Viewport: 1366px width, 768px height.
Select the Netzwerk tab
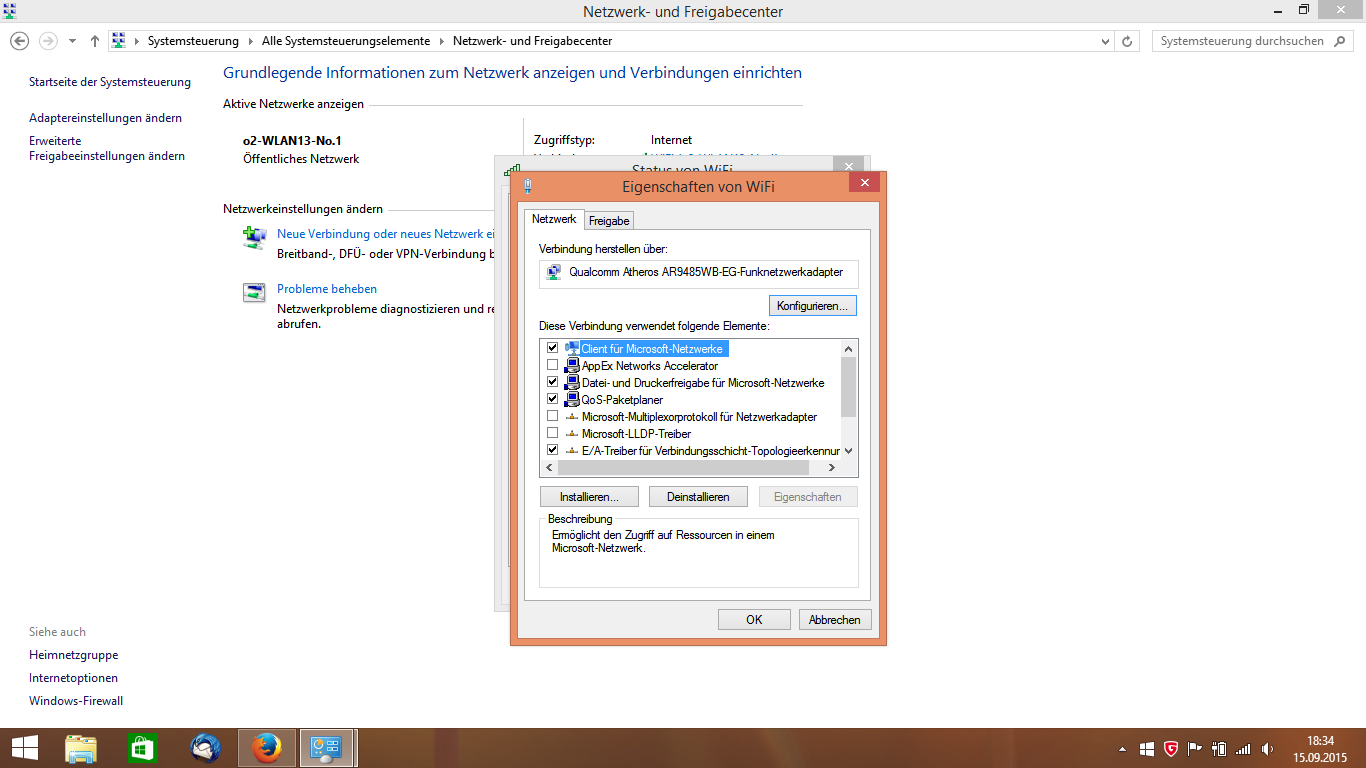[x=554, y=219]
